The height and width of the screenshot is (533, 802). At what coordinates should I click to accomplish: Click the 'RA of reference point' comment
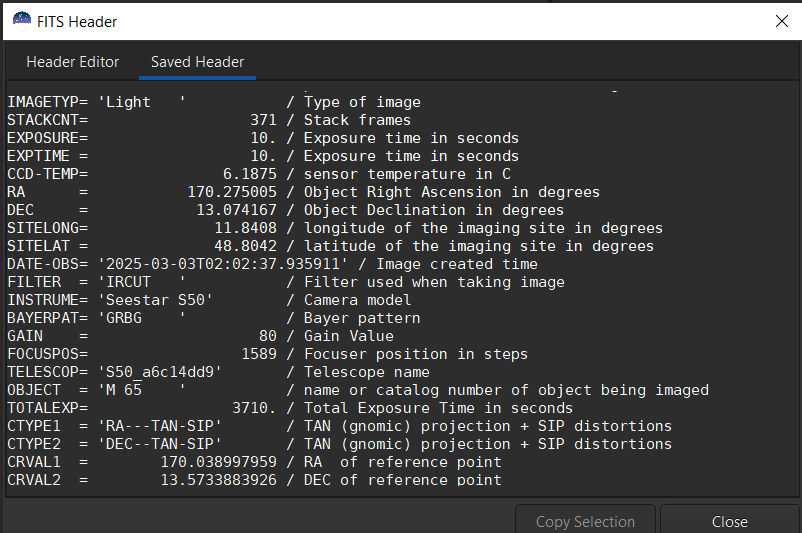click(x=403, y=462)
